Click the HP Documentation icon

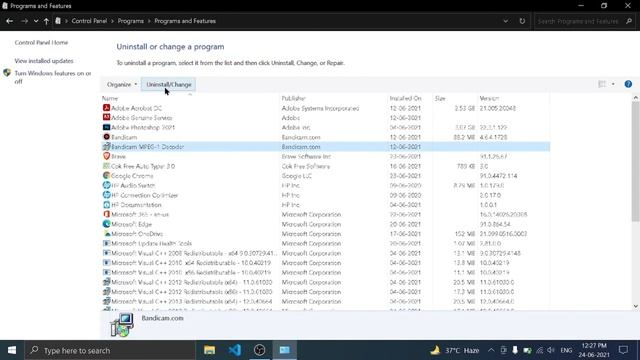click(x=106, y=204)
